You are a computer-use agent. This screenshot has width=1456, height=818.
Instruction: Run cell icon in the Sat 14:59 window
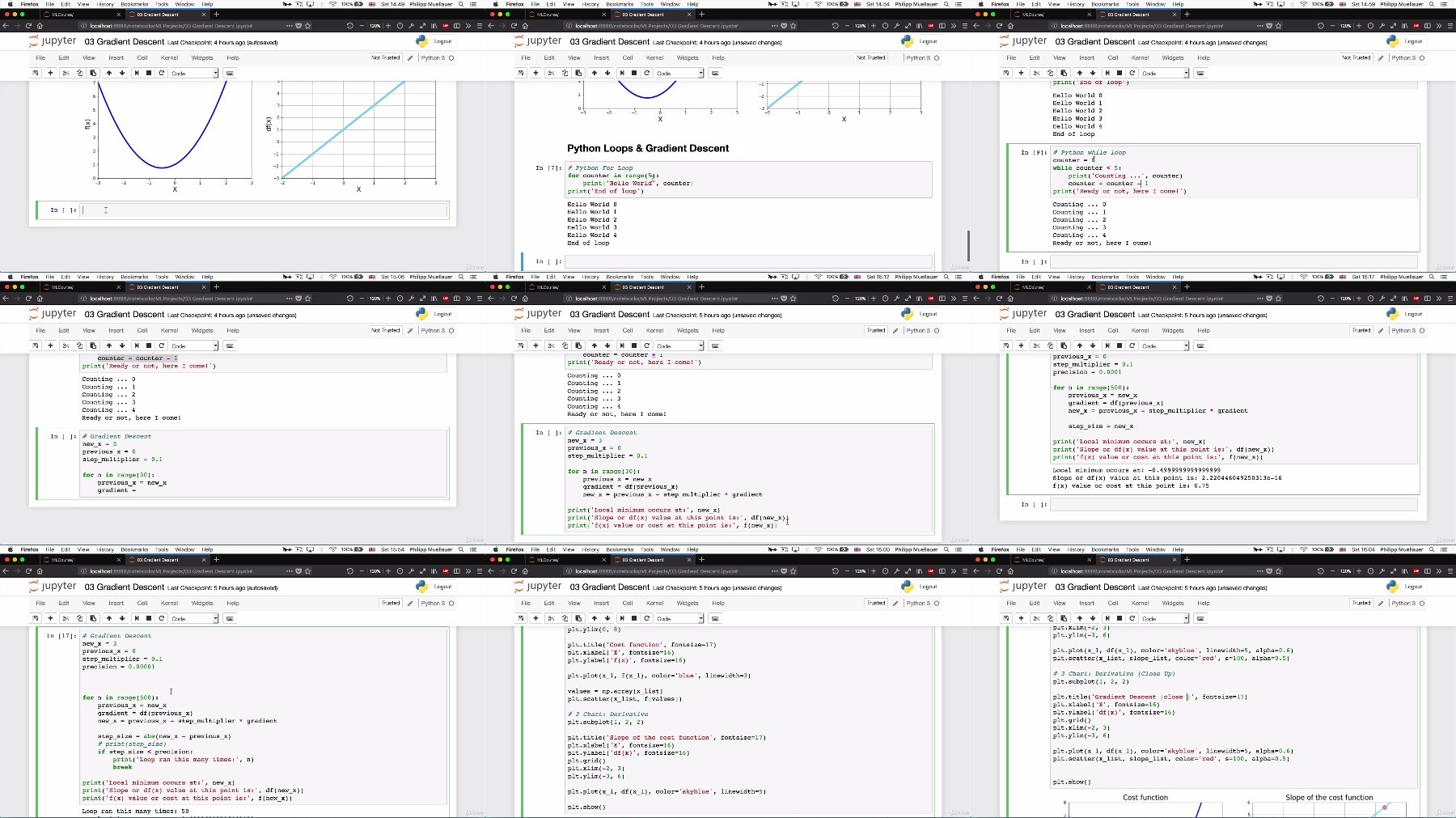pyautogui.click(x=1107, y=73)
